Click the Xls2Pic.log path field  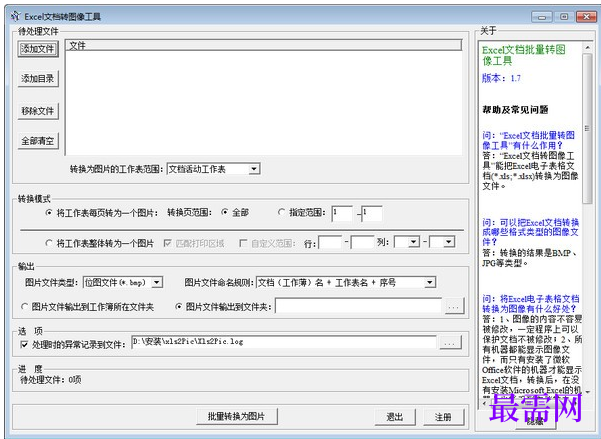pos(284,342)
